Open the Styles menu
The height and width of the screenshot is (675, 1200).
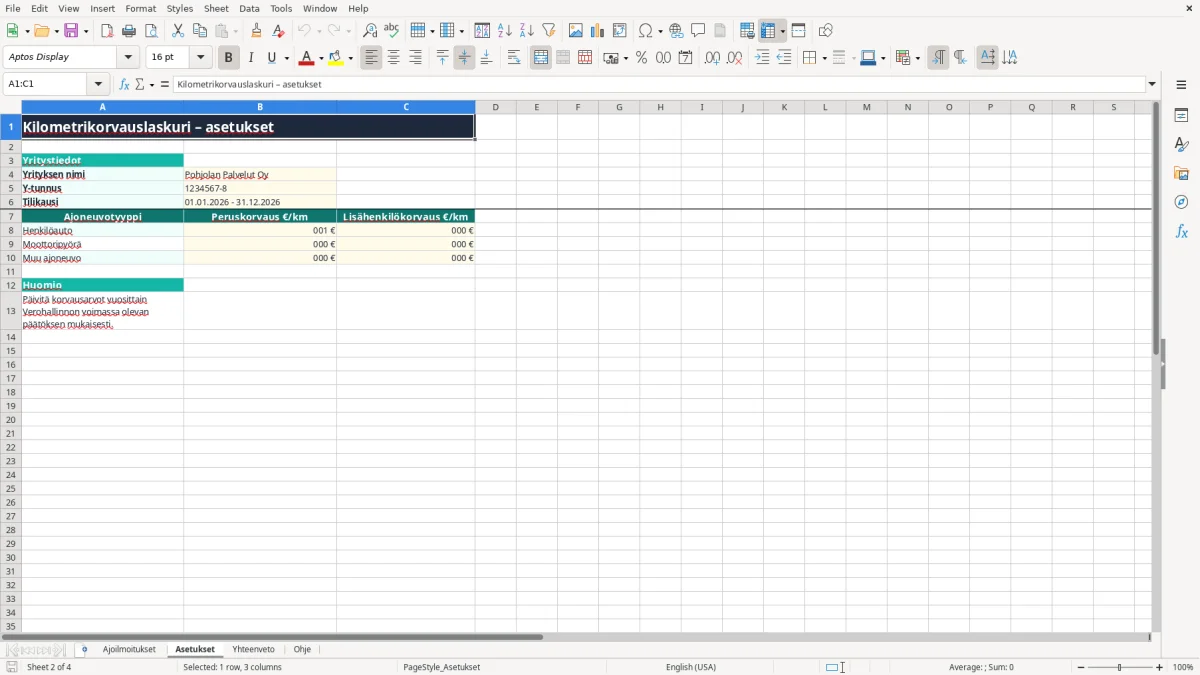point(180,8)
